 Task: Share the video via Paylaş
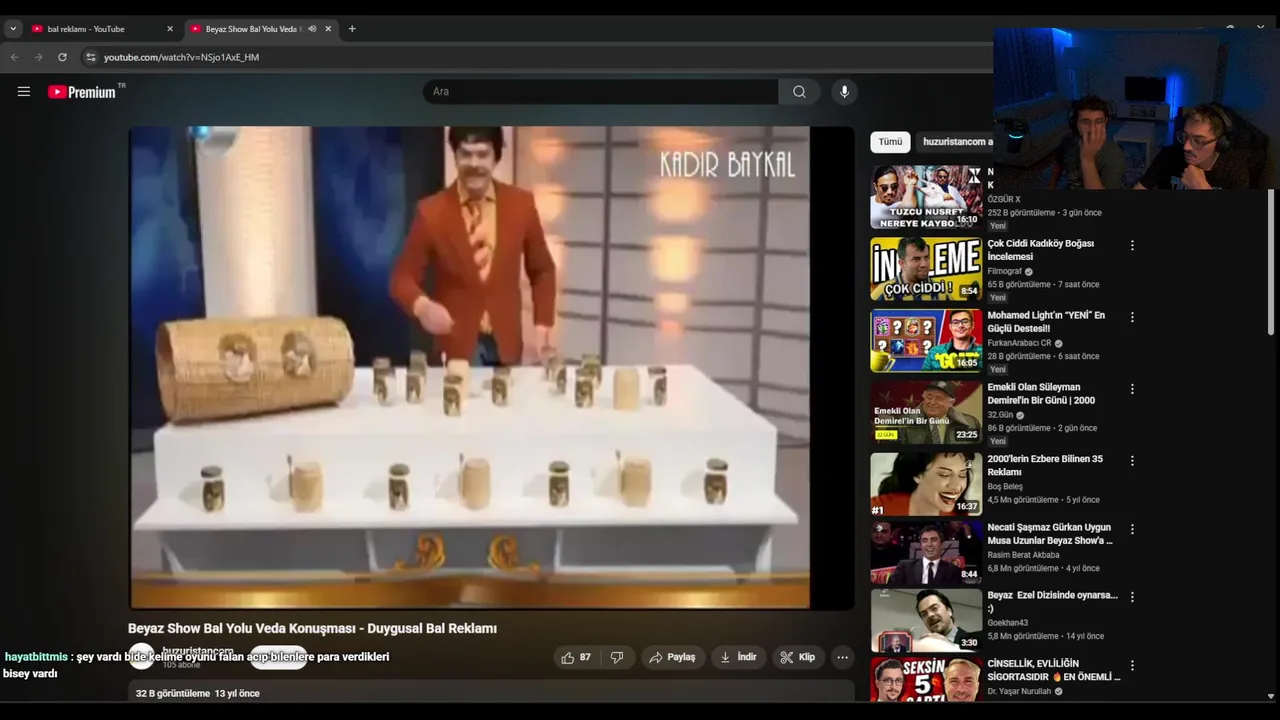672,657
